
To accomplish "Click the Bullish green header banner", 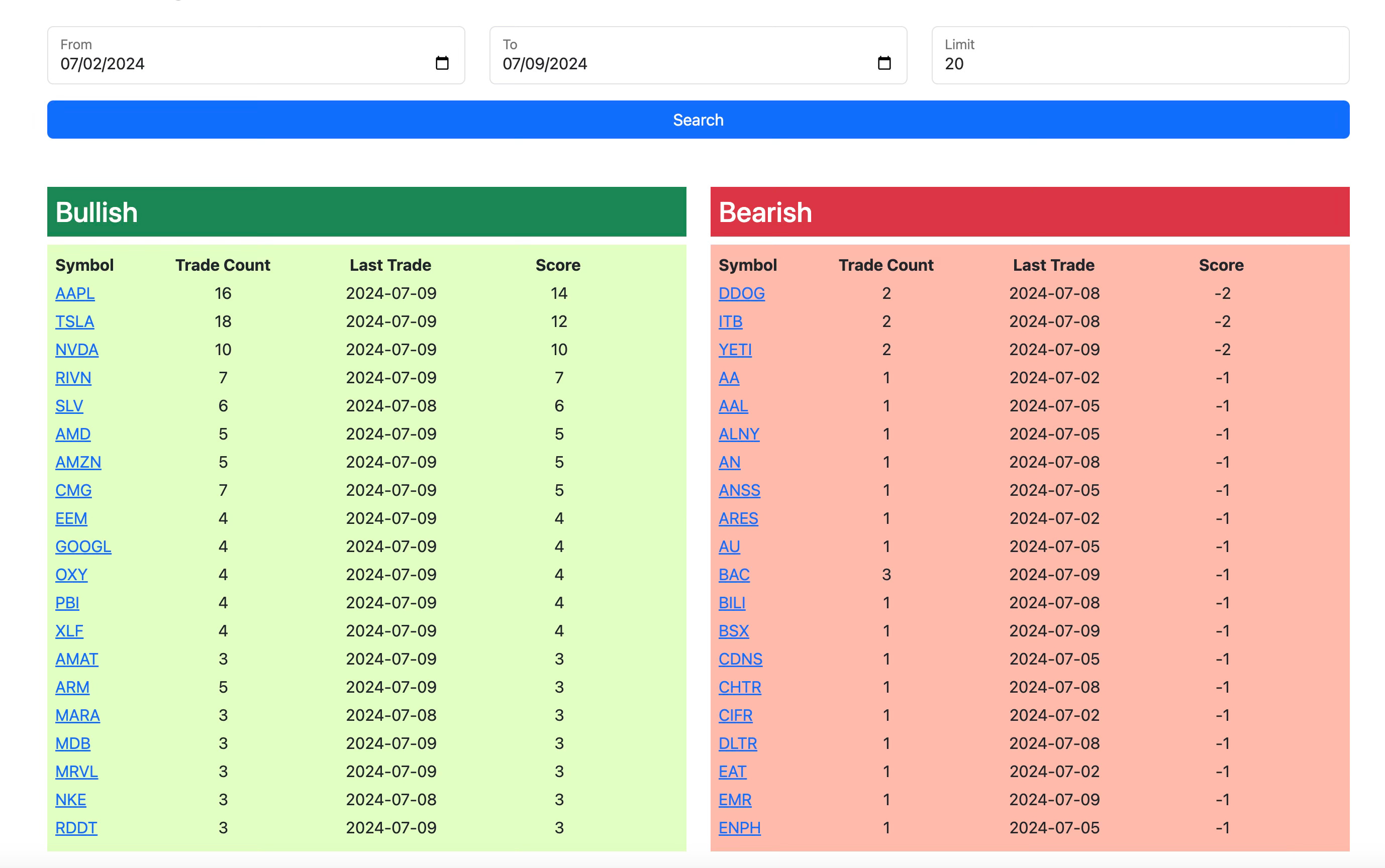I will coord(366,212).
